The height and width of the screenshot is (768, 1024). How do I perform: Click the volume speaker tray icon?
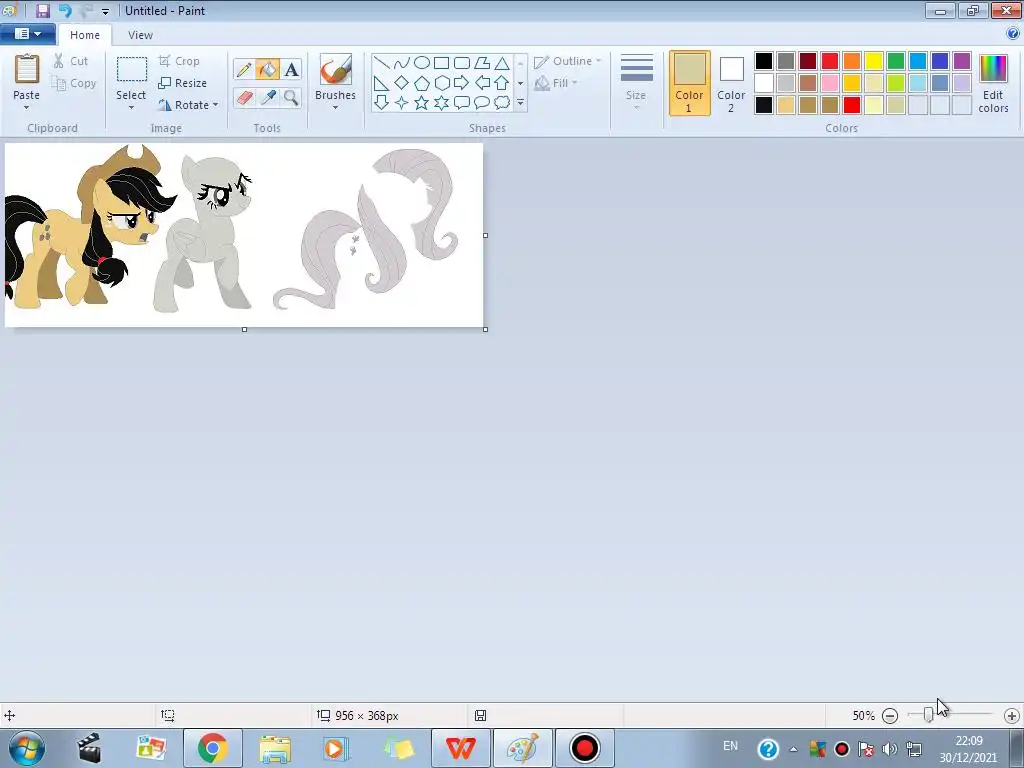[x=889, y=748]
